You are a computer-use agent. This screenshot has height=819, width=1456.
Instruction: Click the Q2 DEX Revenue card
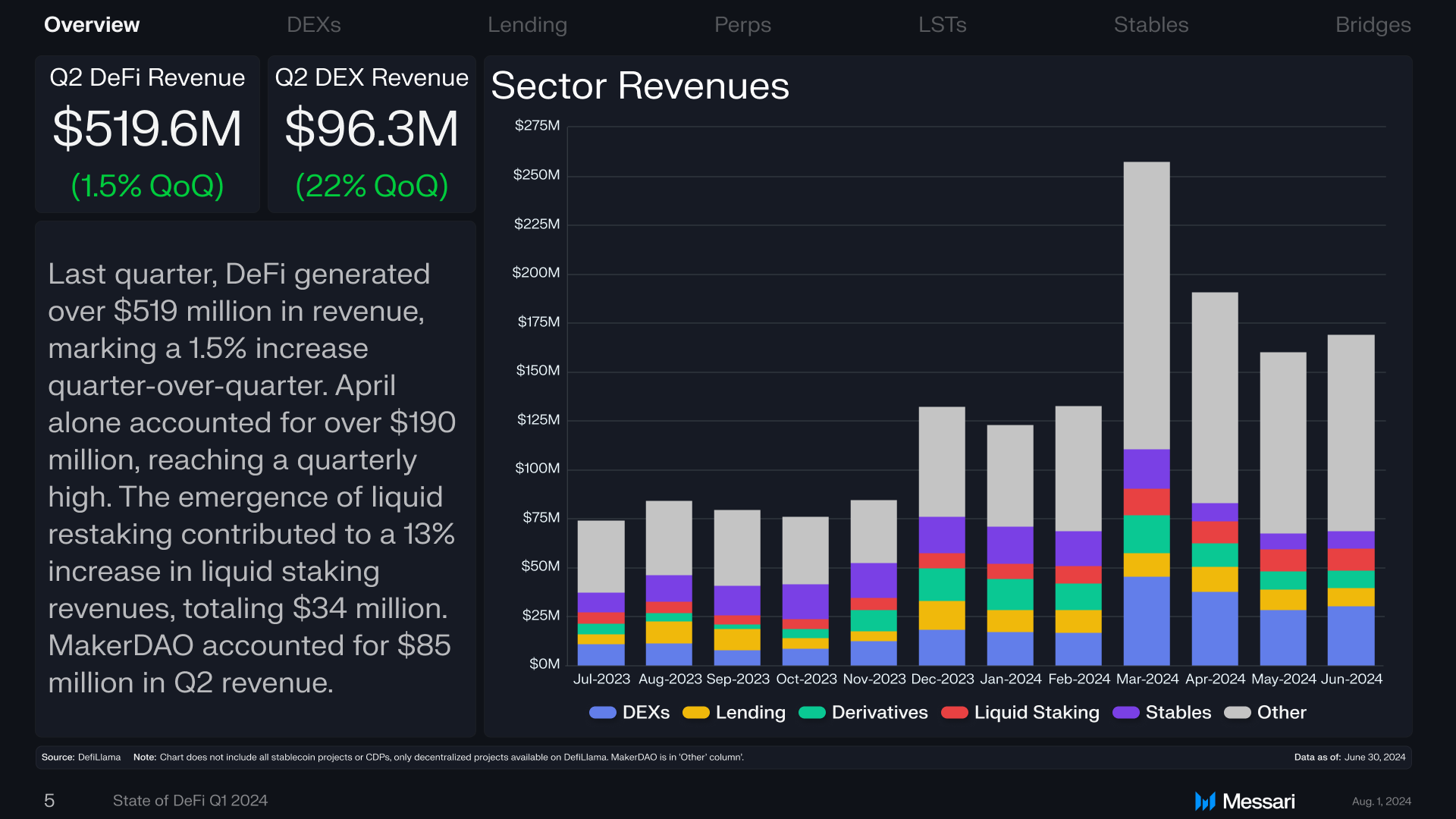pyautogui.click(x=372, y=134)
